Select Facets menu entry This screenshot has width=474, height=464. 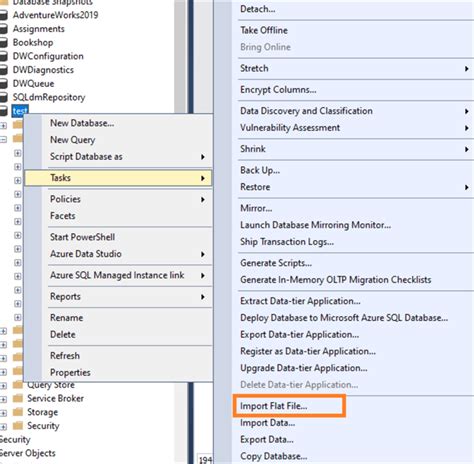[119, 216]
